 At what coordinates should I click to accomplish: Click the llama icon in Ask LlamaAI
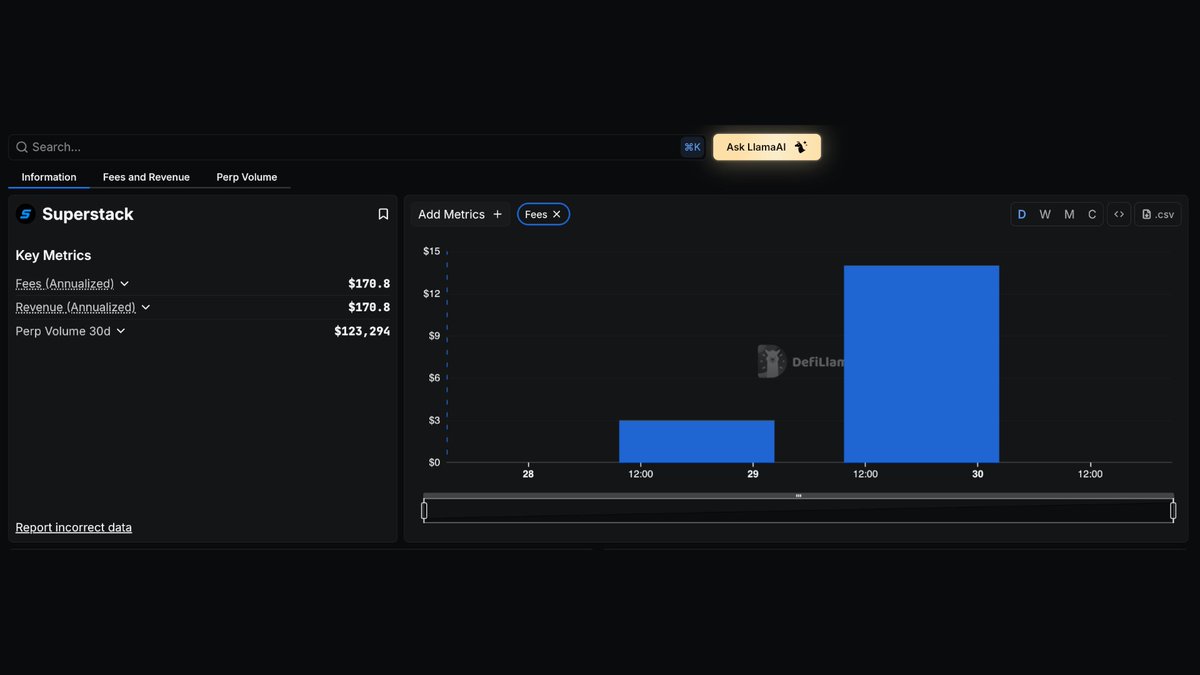[800, 147]
